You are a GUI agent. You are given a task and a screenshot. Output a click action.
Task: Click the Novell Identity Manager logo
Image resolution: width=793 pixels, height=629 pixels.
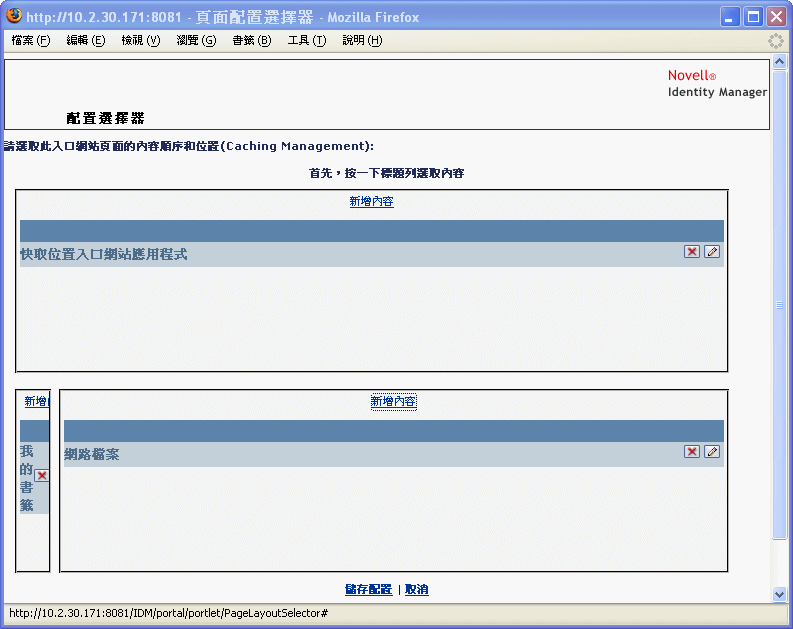click(x=717, y=83)
